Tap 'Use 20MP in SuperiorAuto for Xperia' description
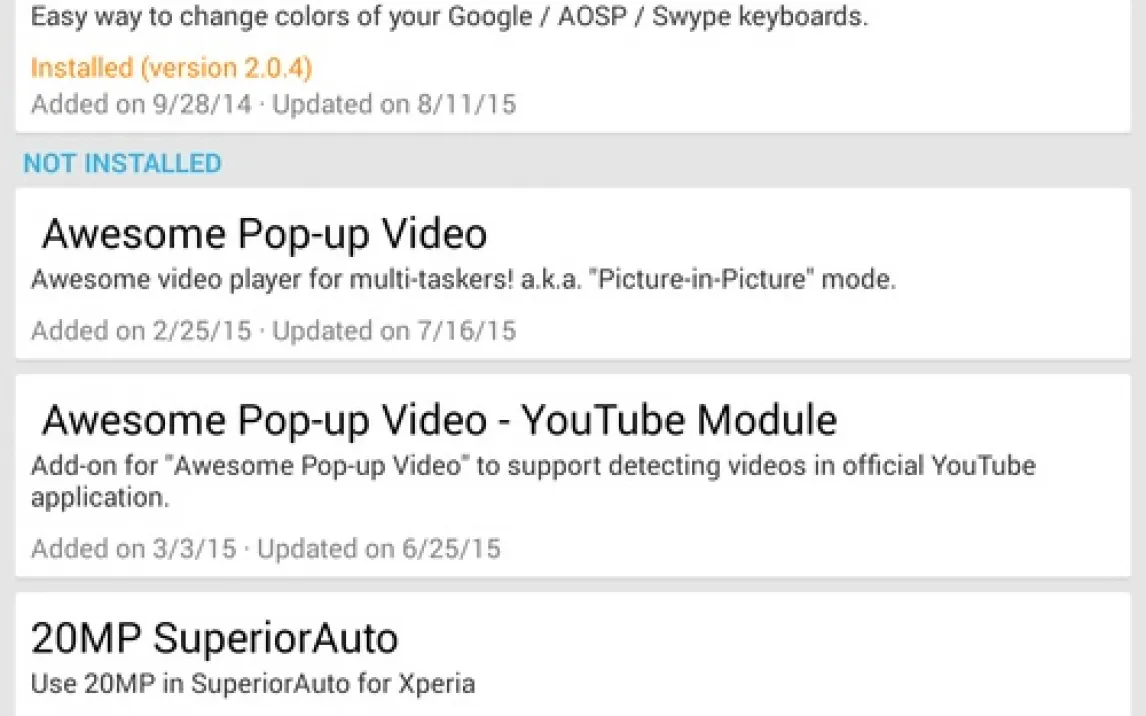 point(252,684)
